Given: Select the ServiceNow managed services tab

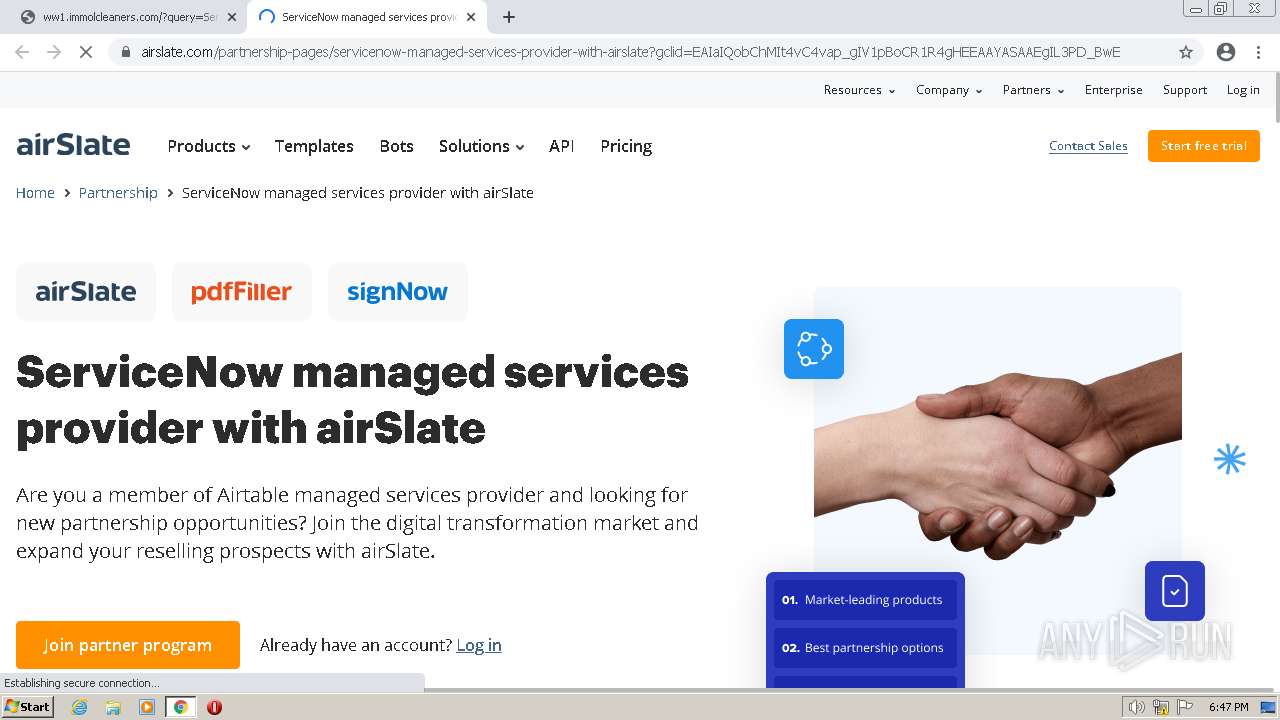Looking at the screenshot, I should click(367, 17).
